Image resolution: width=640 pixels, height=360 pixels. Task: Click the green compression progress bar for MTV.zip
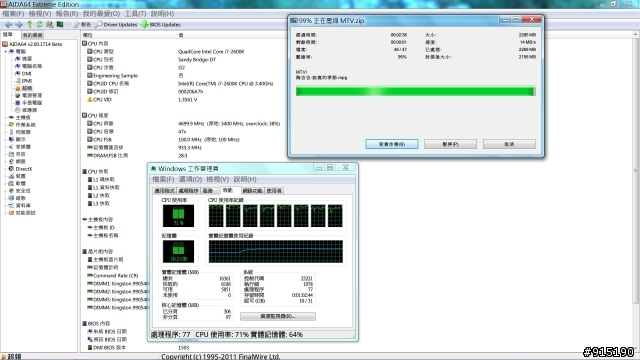[415, 91]
